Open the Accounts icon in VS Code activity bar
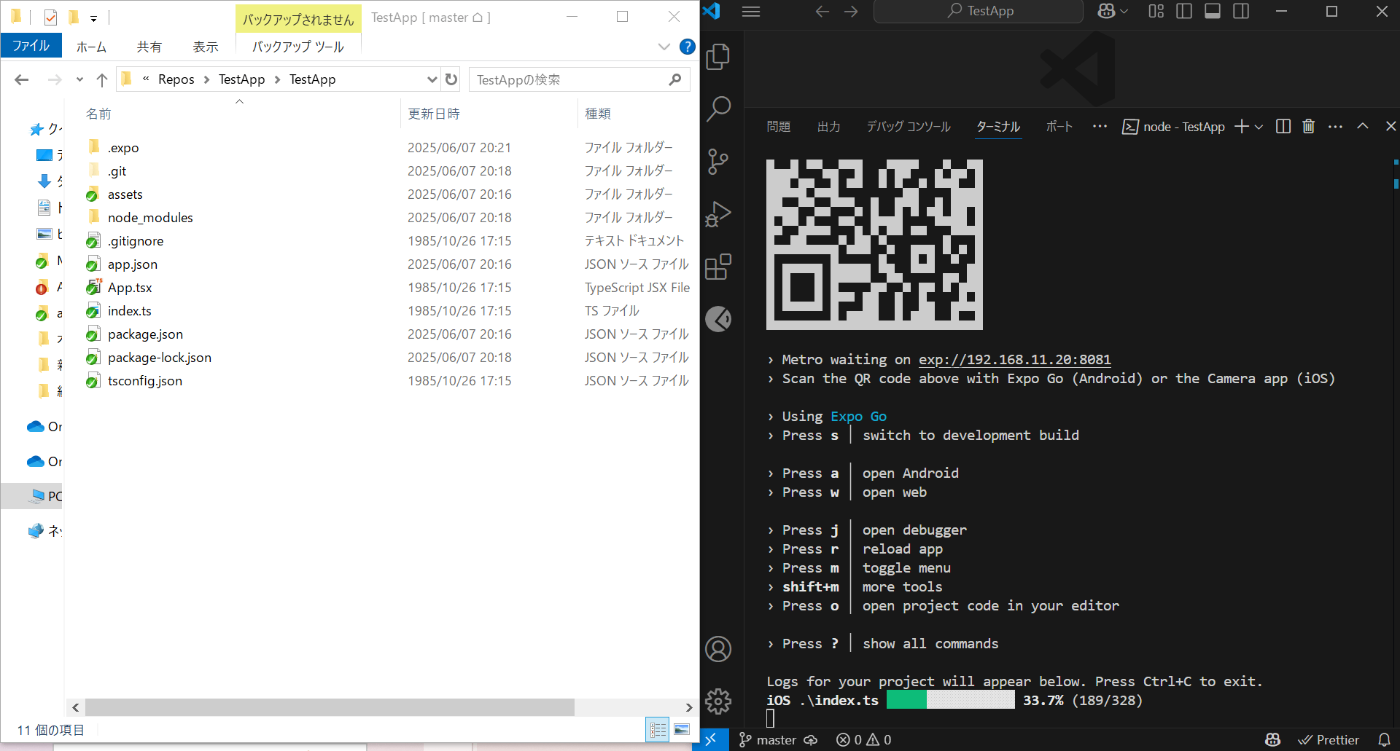Image resolution: width=1400 pixels, height=751 pixels. 718,648
